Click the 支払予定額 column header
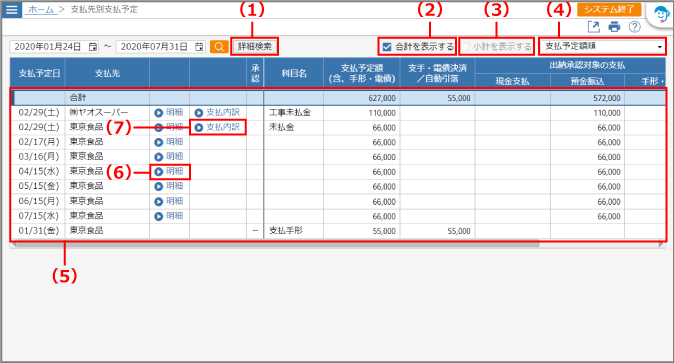 (x=362, y=74)
